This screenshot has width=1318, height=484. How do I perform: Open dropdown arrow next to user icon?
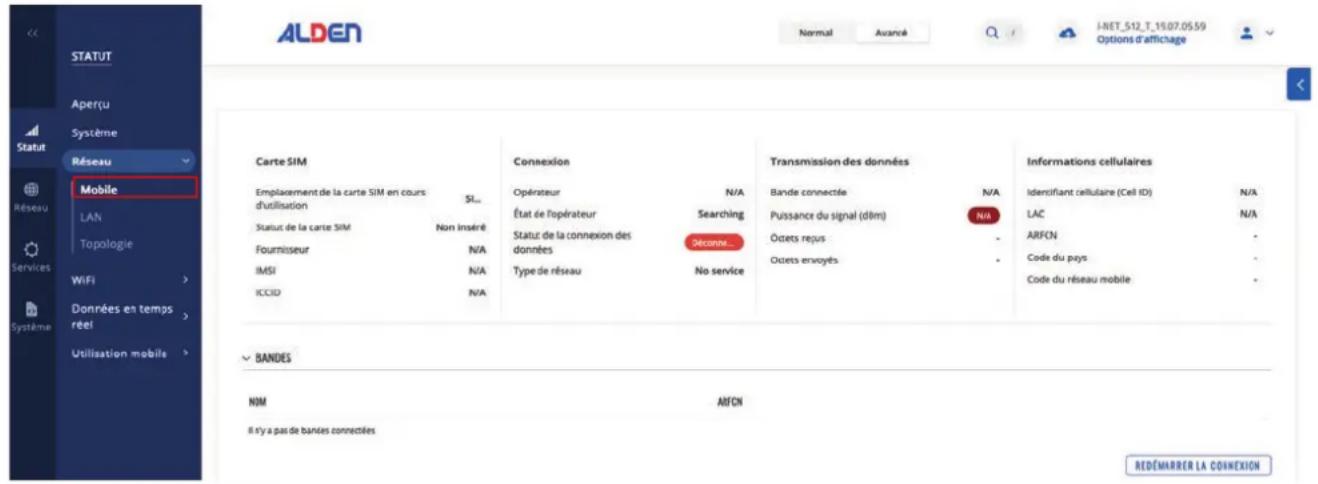coord(1270,33)
